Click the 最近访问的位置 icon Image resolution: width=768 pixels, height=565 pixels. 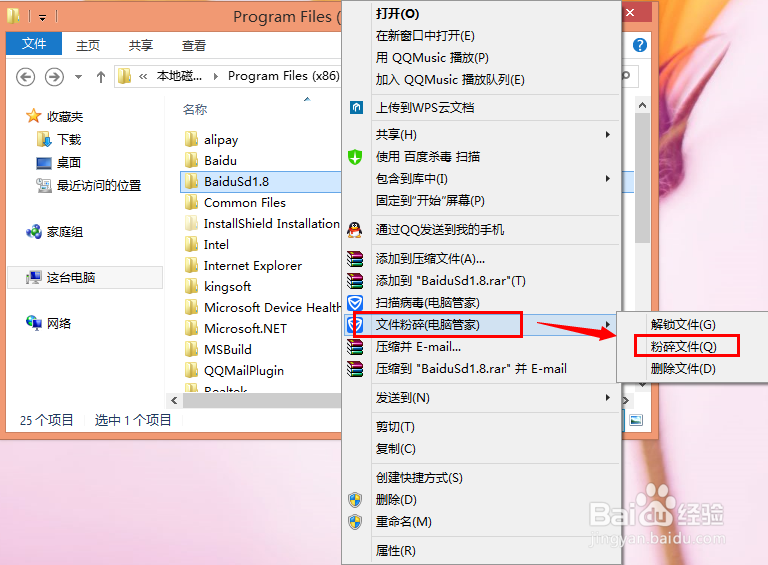click(44, 186)
